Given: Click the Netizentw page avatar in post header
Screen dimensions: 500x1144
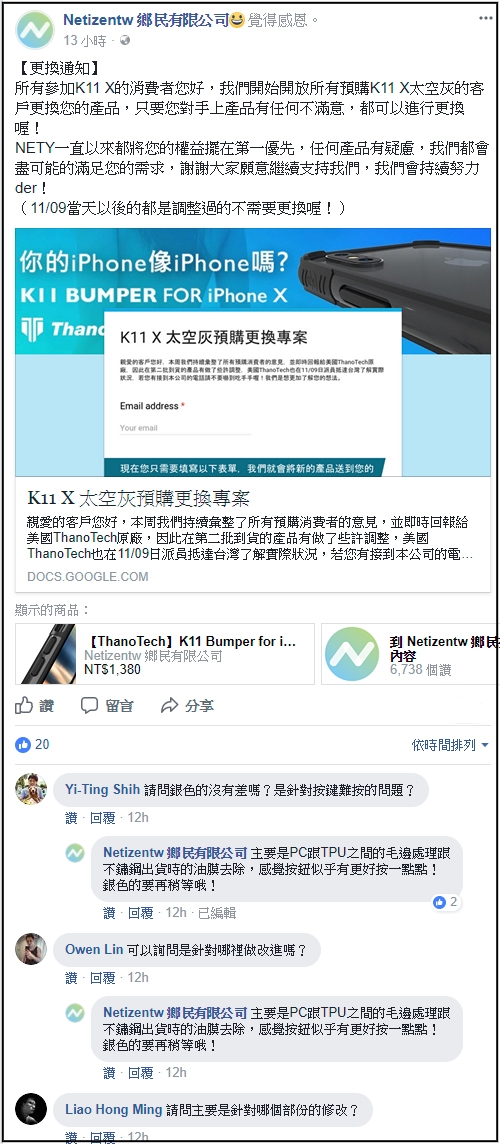Looking at the screenshot, I should tap(35, 30).
